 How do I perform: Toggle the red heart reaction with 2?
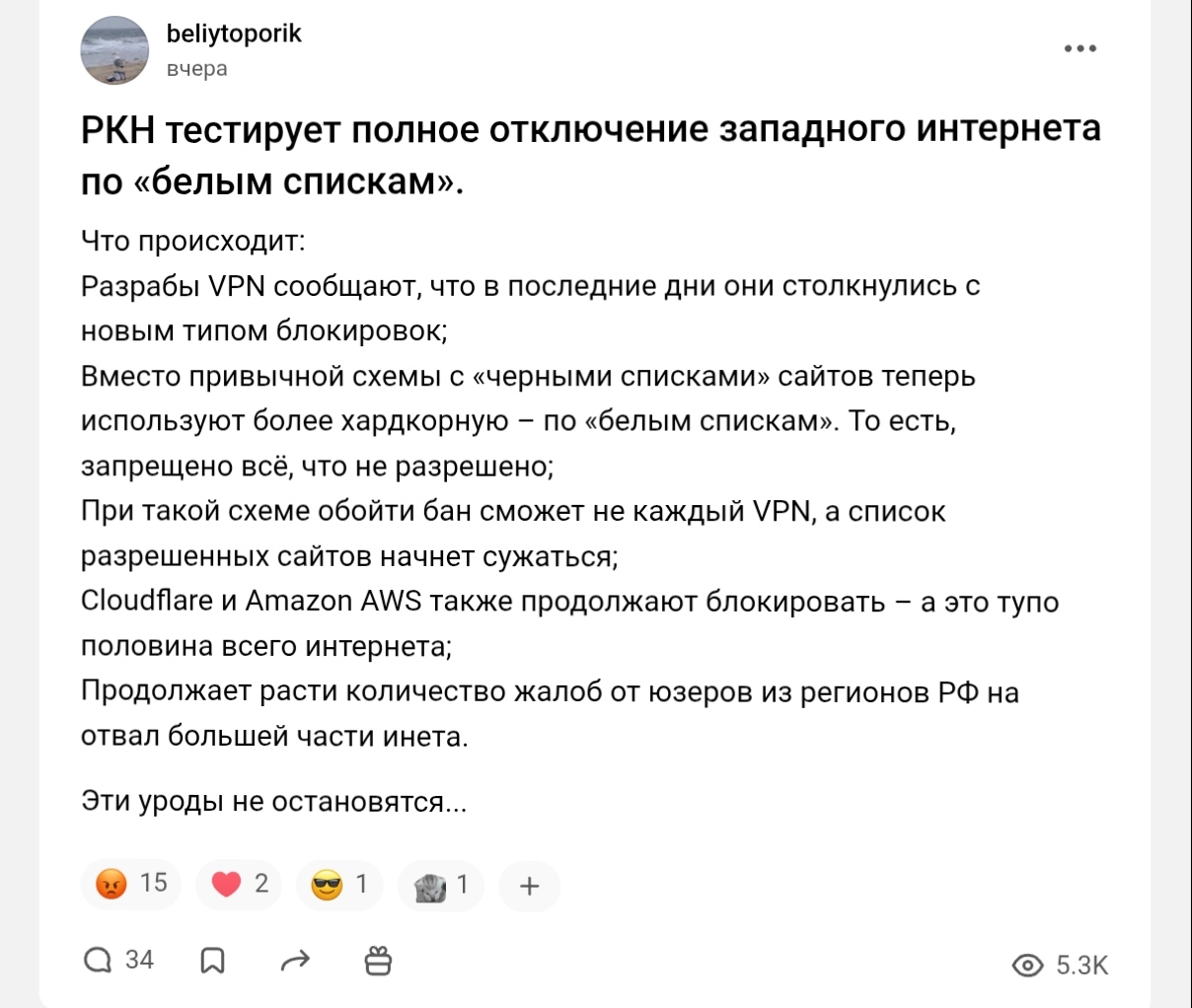239,884
